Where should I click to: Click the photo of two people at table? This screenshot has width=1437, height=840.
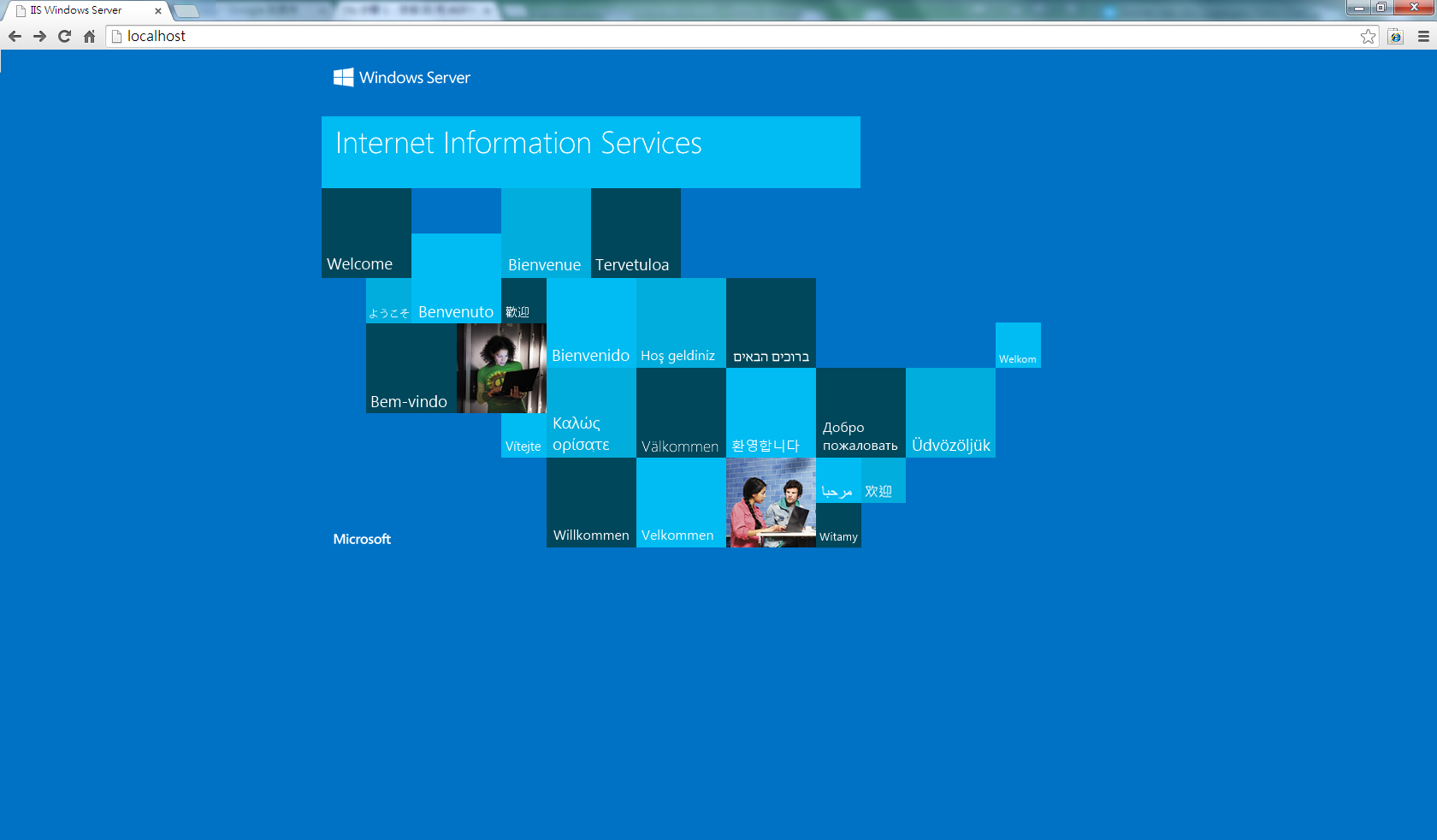tap(771, 502)
